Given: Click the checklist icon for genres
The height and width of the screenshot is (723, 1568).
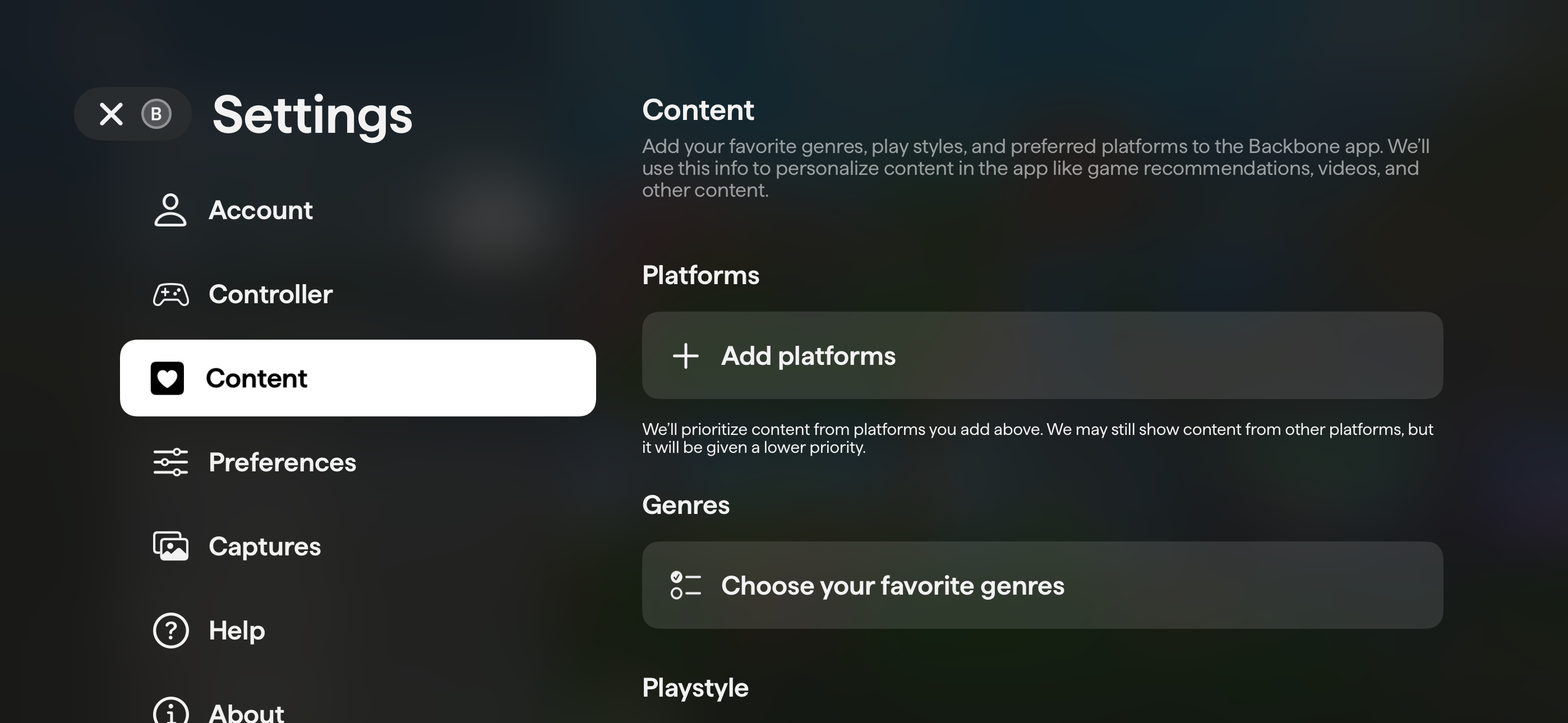Looking at the screenshot, I should (685, 586).
